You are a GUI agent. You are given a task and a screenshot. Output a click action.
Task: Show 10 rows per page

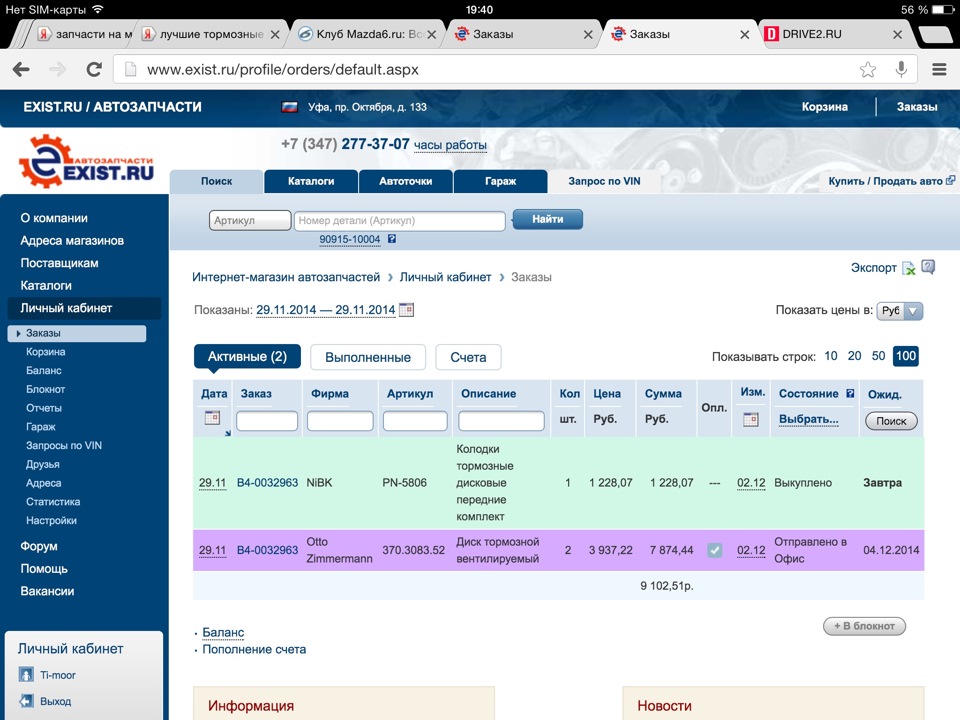(x=831, y=356)
